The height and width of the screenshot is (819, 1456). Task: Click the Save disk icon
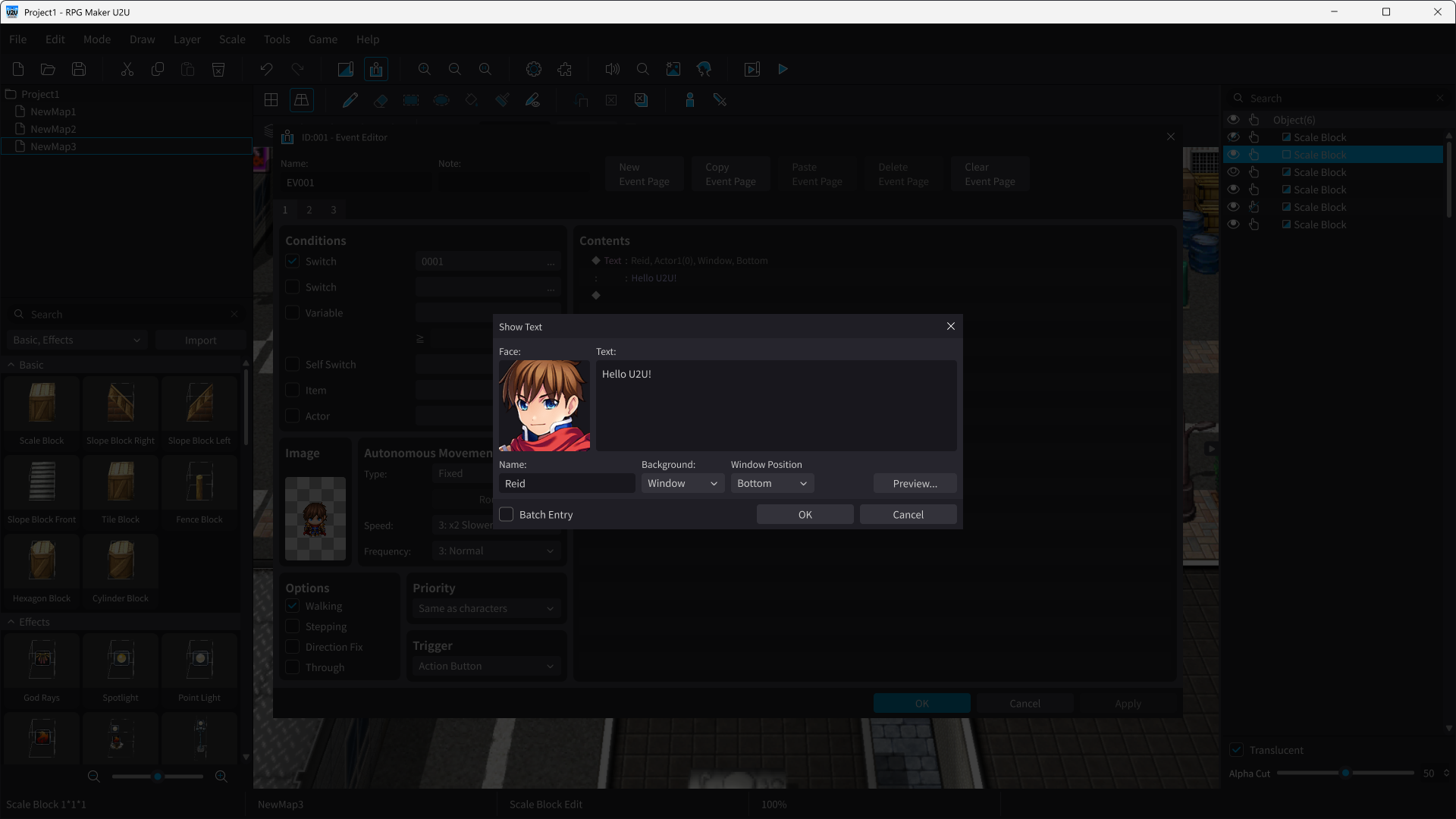79,69
